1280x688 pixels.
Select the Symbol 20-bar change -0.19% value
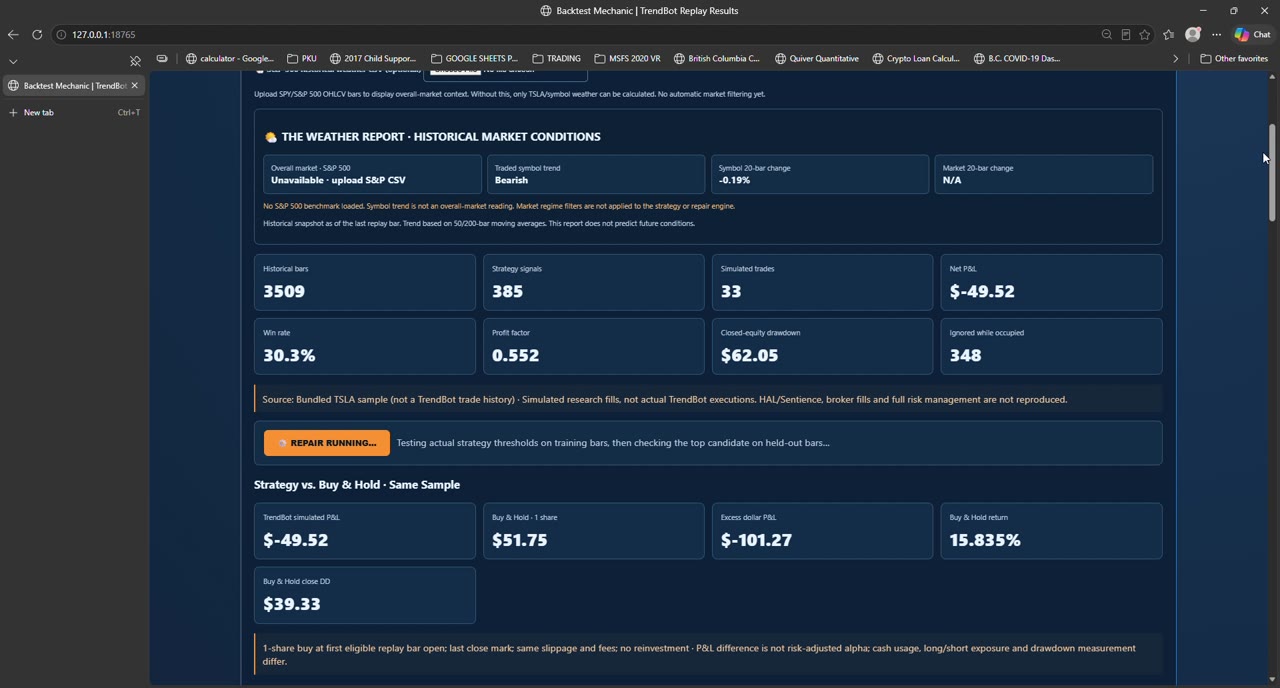pos(734,180)
